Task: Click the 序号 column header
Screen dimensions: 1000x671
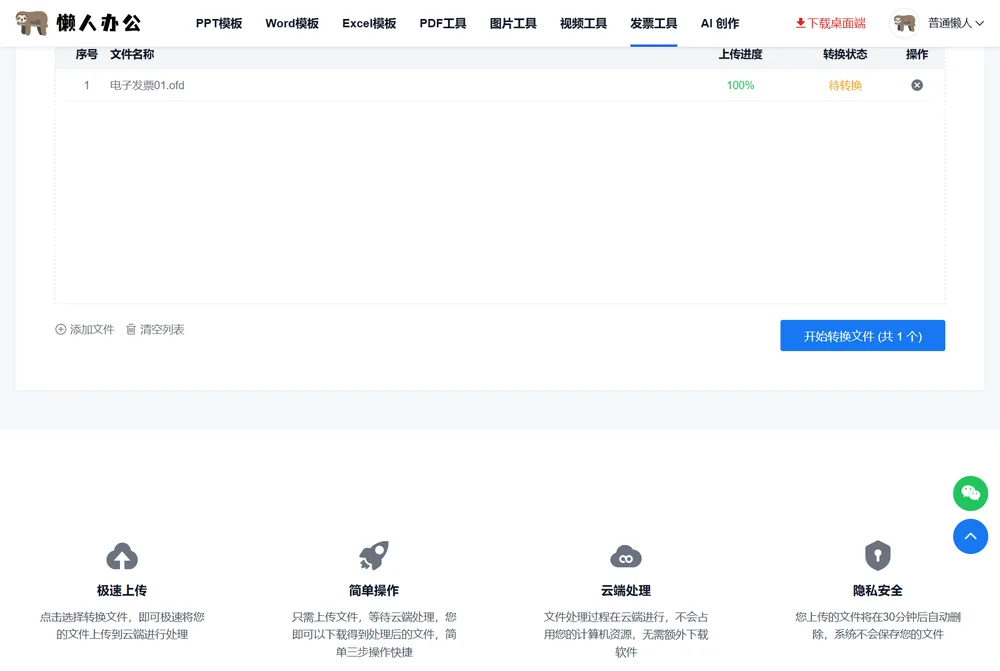Action: point(87,54)
